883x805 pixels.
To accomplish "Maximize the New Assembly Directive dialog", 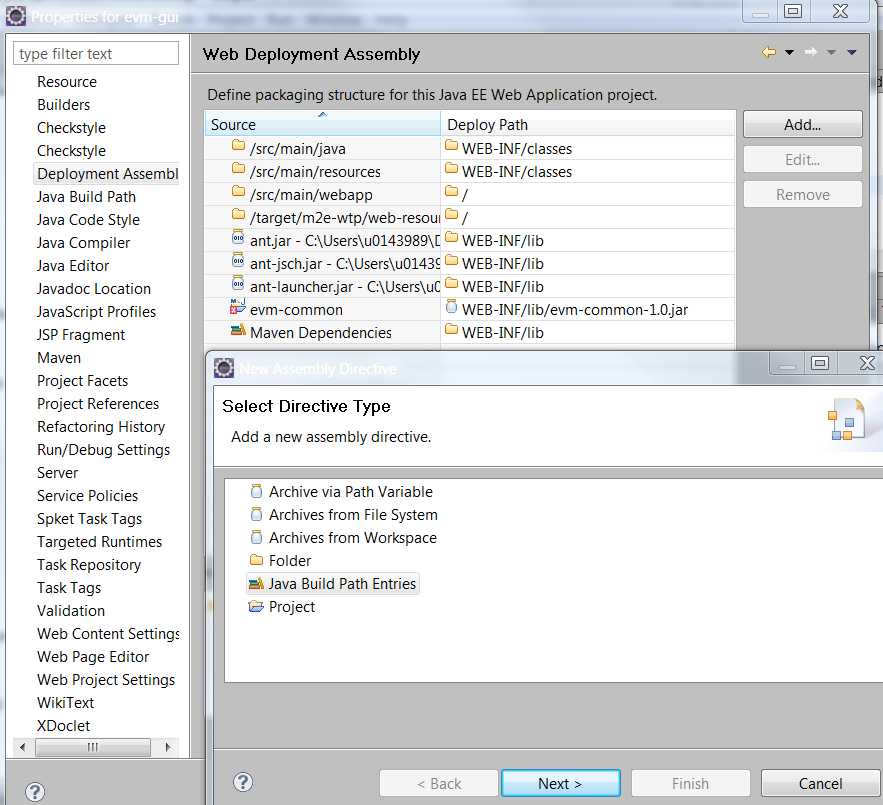I will tap(819, 363).
